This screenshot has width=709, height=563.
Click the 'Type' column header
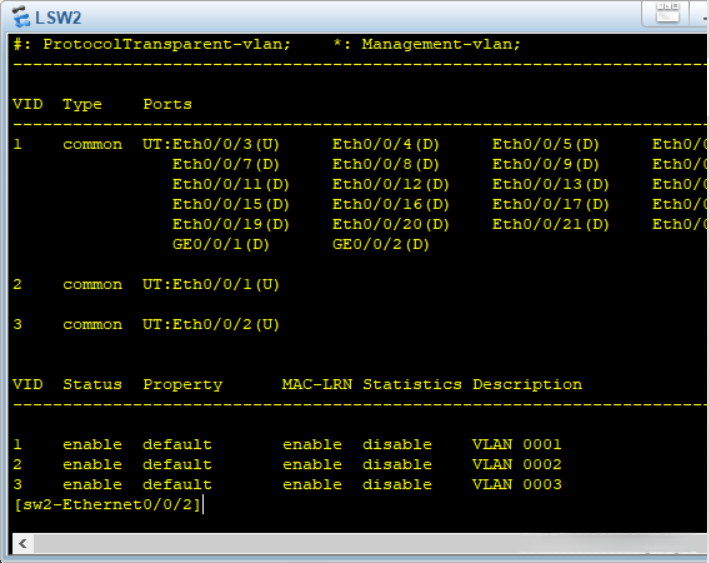(82, 104)
